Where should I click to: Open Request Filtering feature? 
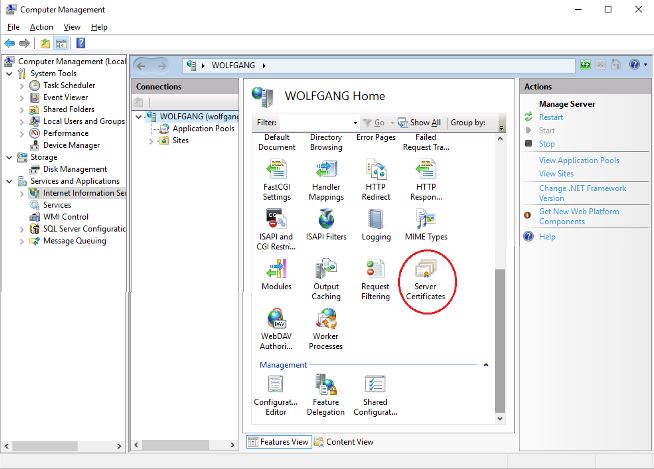coord(375,280)
